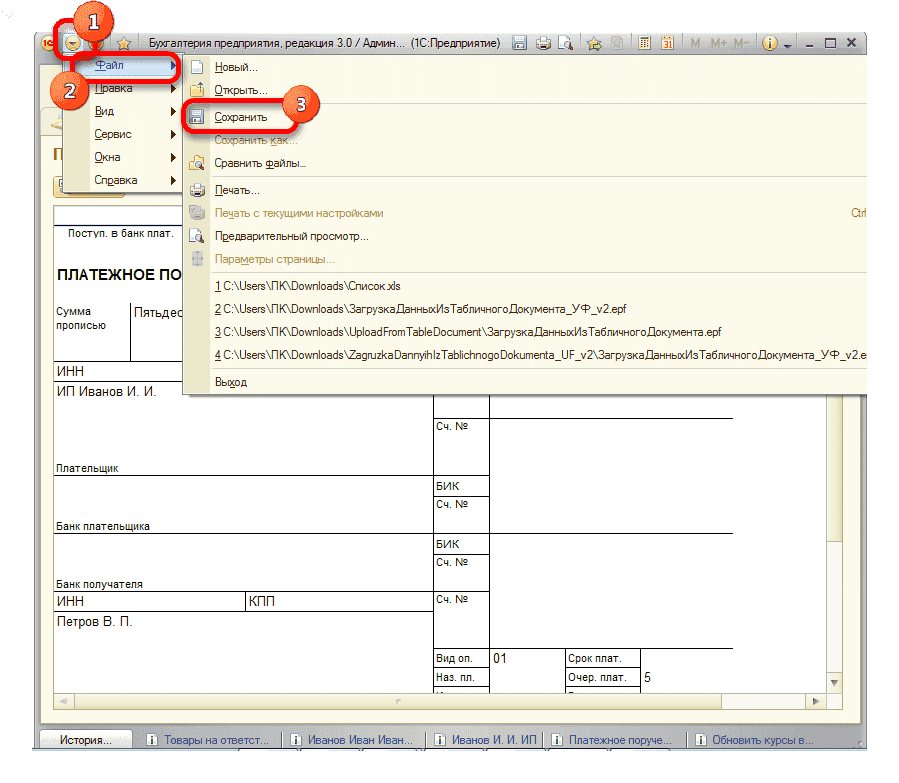Screen dimensions: 899x783
Task: Open dropdown arrow next to info icon
Action: [x=788, y=45]
